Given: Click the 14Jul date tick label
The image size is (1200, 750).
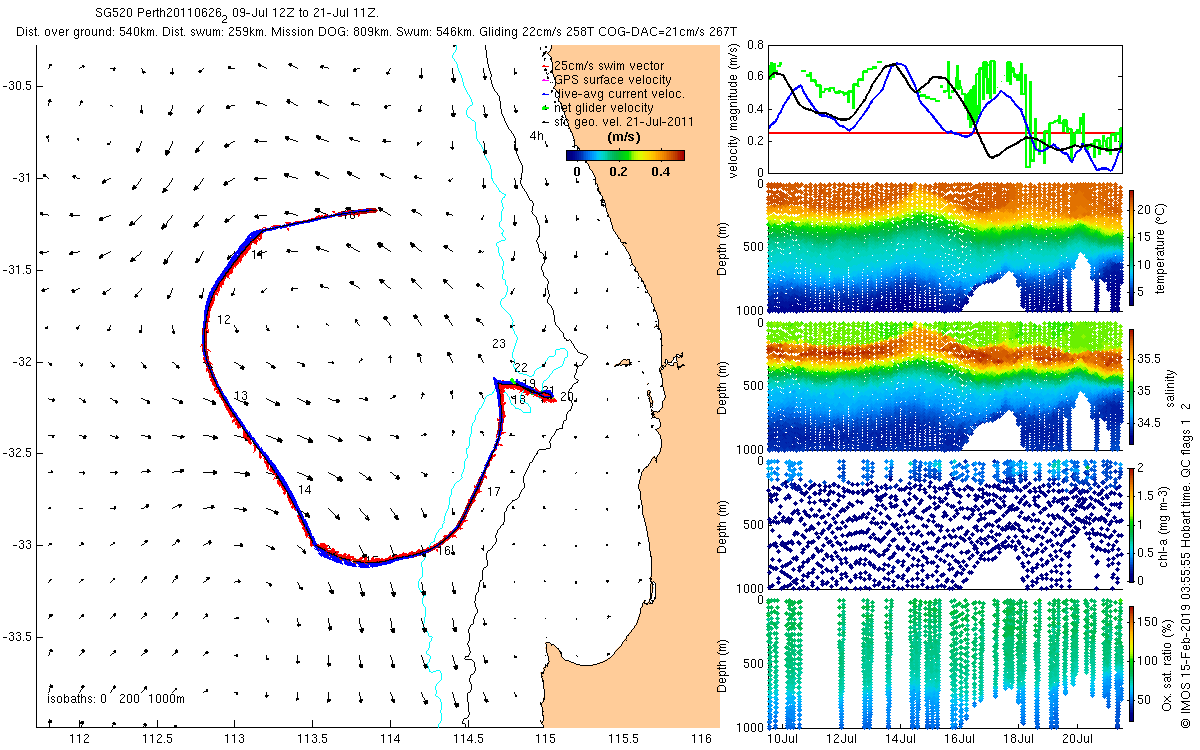Looking at the screenshot, I should point(901,739).
